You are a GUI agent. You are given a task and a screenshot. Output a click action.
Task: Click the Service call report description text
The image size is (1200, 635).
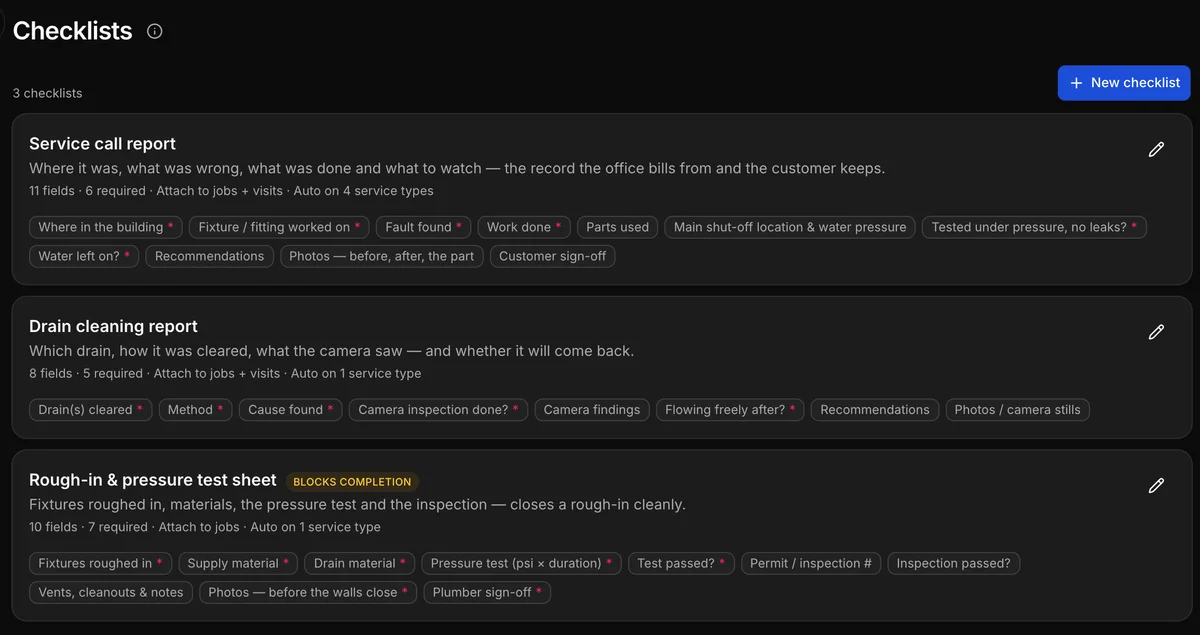pyautogui.click(x=457, y=168)
